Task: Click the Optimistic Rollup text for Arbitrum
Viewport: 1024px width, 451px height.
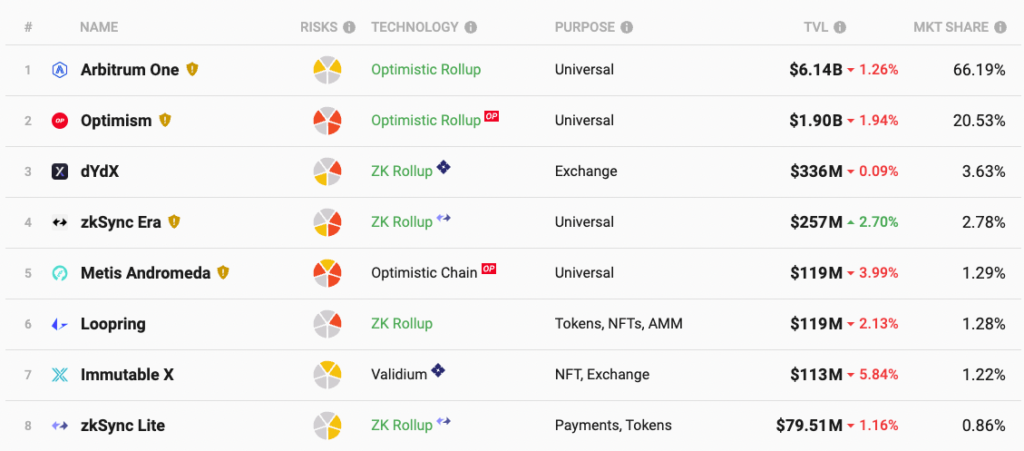Action: click(426, 70)
